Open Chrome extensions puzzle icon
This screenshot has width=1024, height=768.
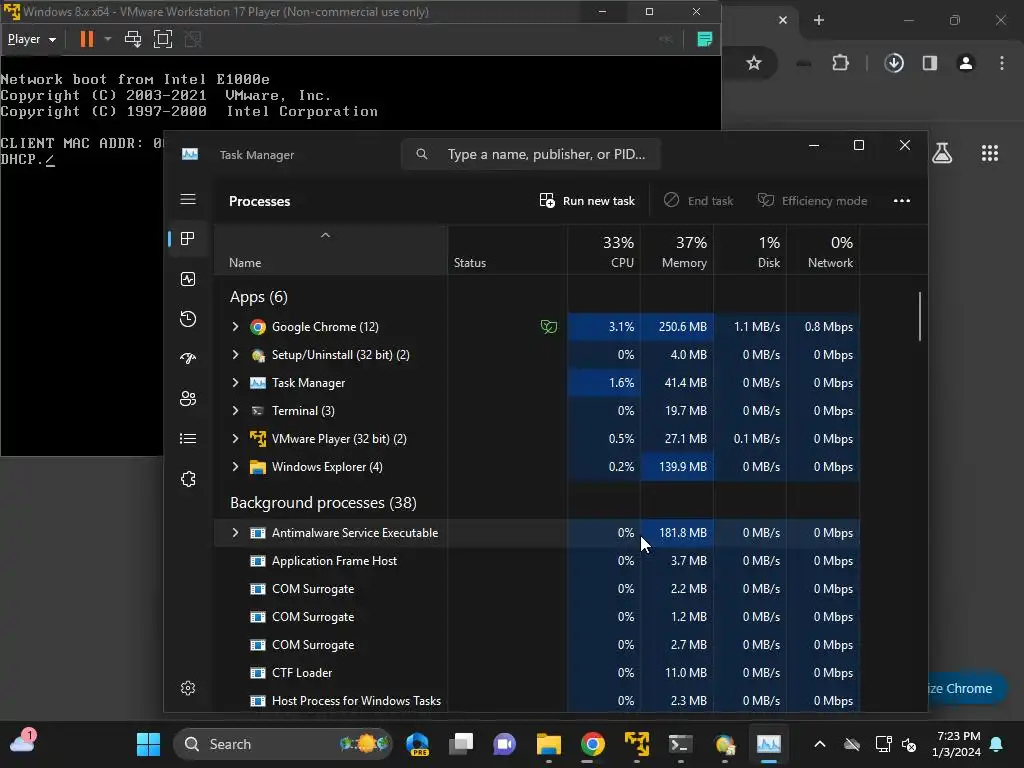point(840,63)
